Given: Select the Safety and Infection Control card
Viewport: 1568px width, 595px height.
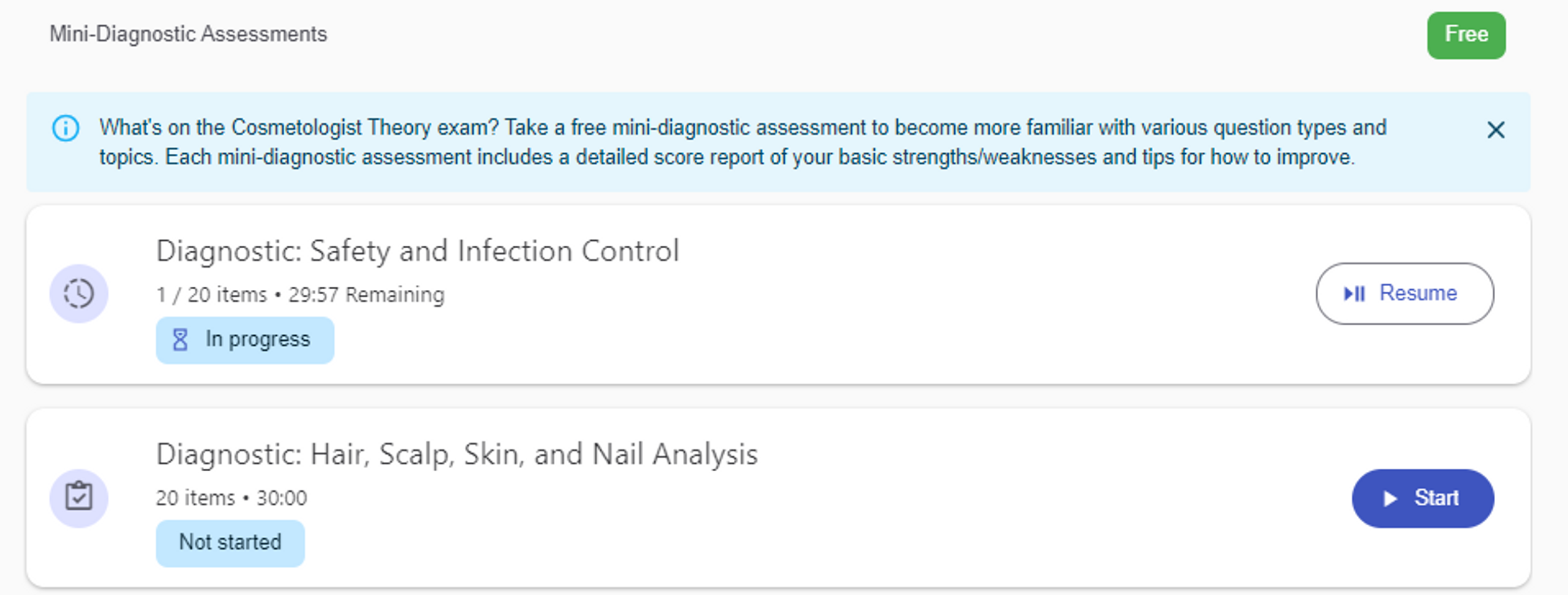Looking at the screenshot, I should pyautogui.click(x=778, y=295).
